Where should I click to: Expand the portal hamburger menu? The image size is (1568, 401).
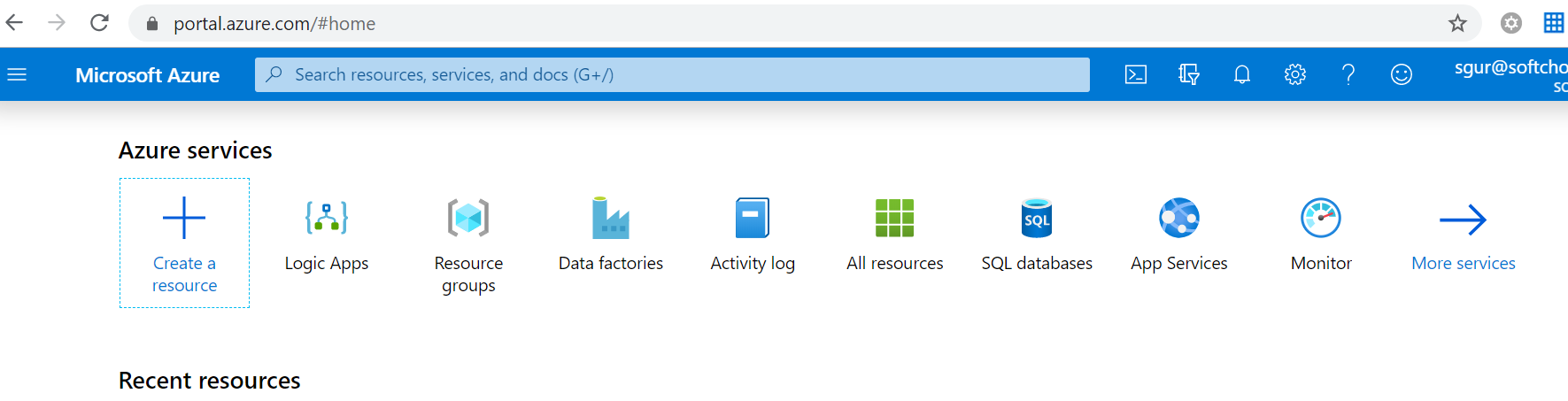(x=17, y=75)
